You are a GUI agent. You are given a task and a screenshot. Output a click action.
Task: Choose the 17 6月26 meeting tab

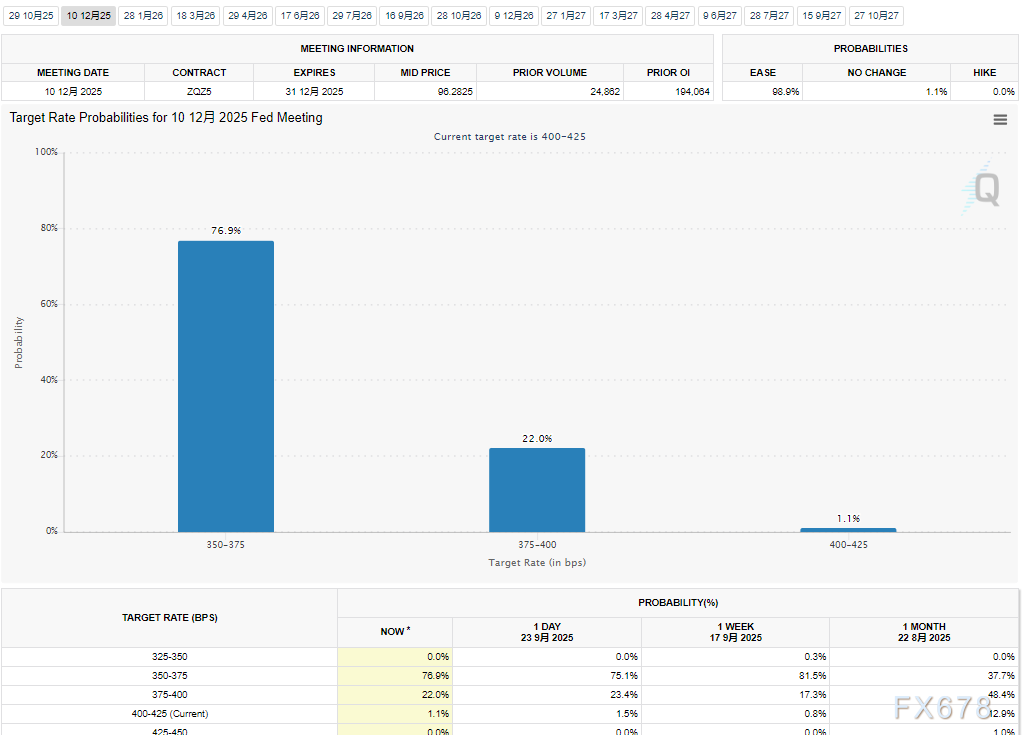pos(299,16)
